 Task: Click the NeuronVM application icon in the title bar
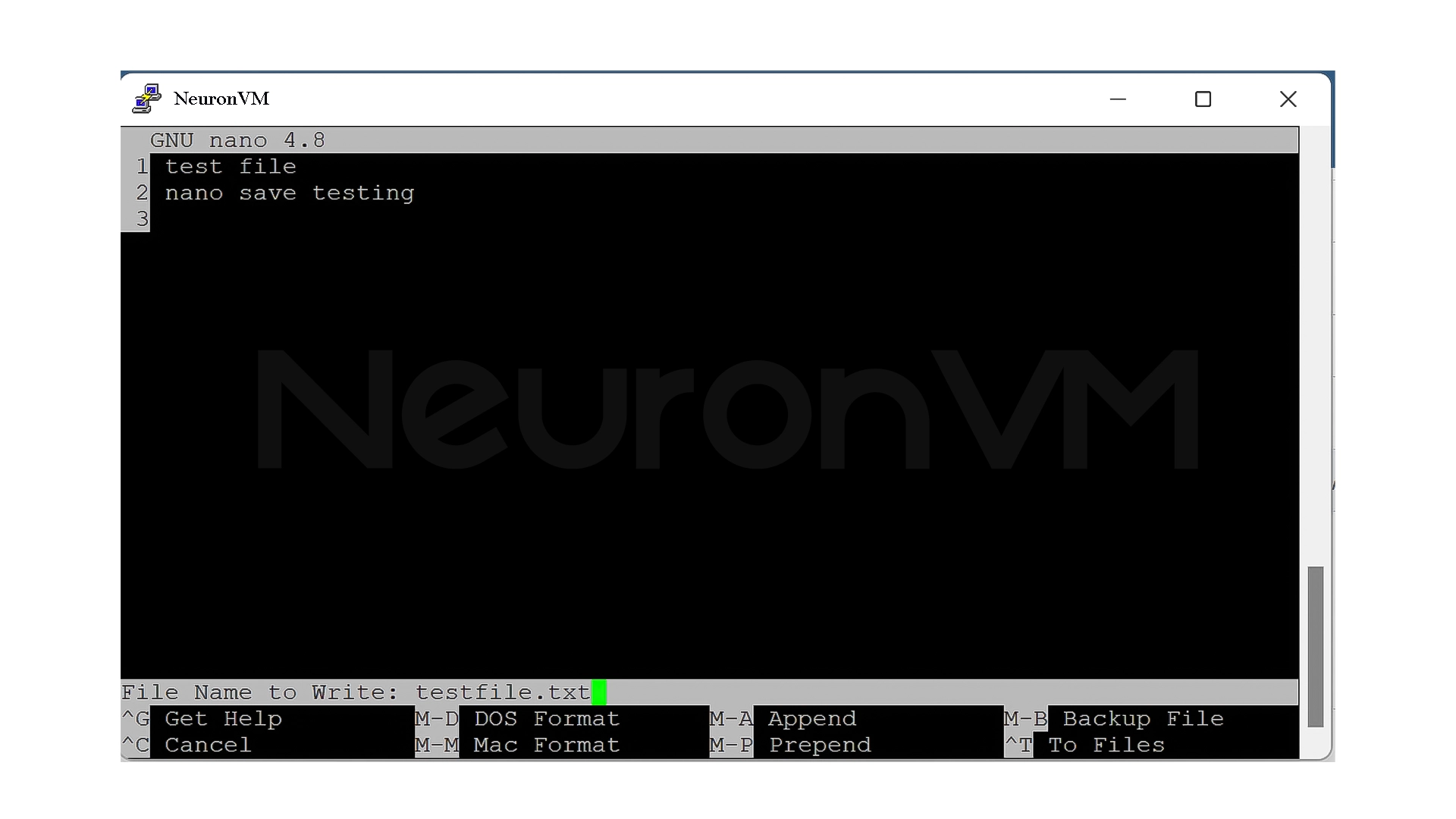pyautogui.click(x=146, y=99)
